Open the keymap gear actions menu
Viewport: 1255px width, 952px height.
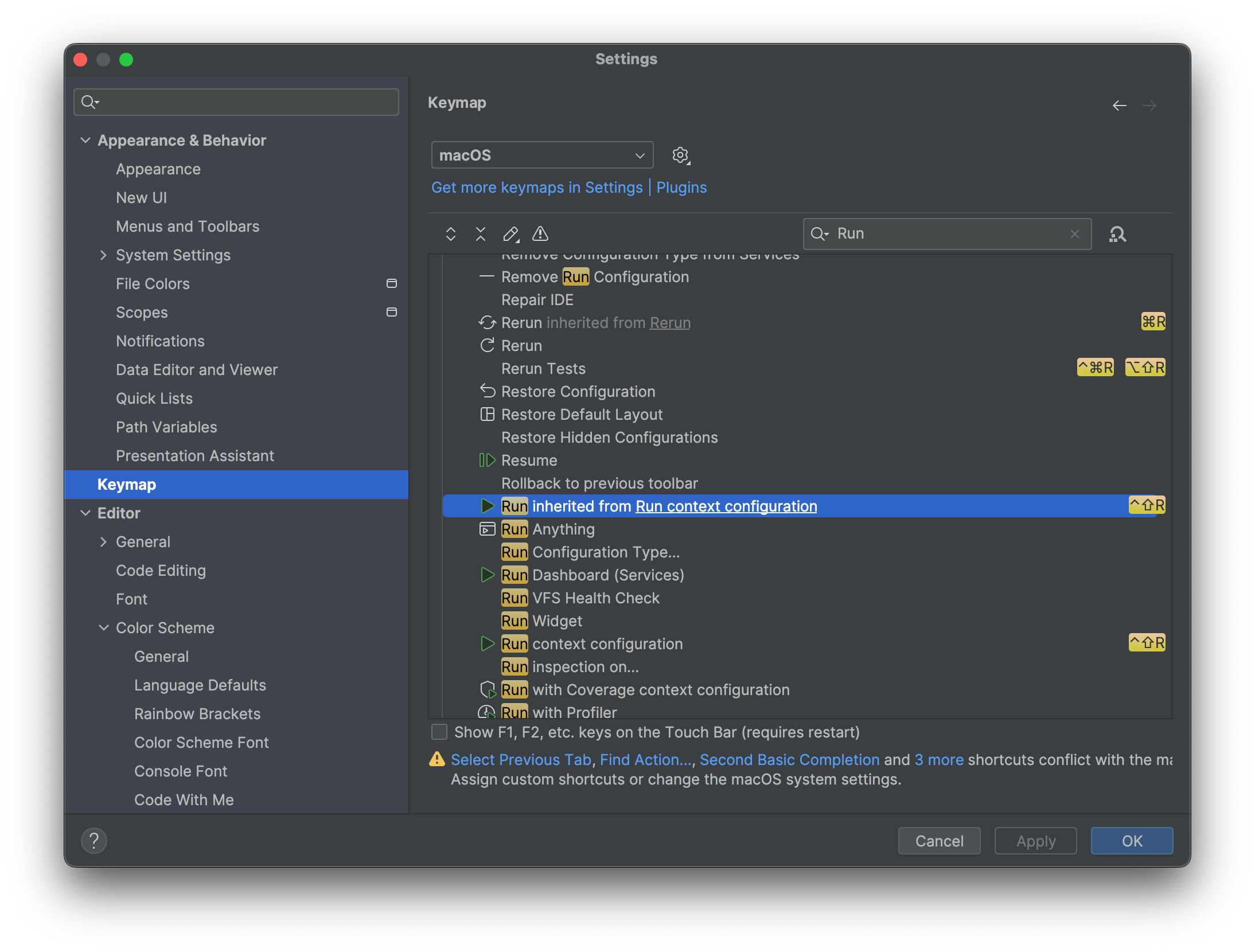click(x=681, y=155)
